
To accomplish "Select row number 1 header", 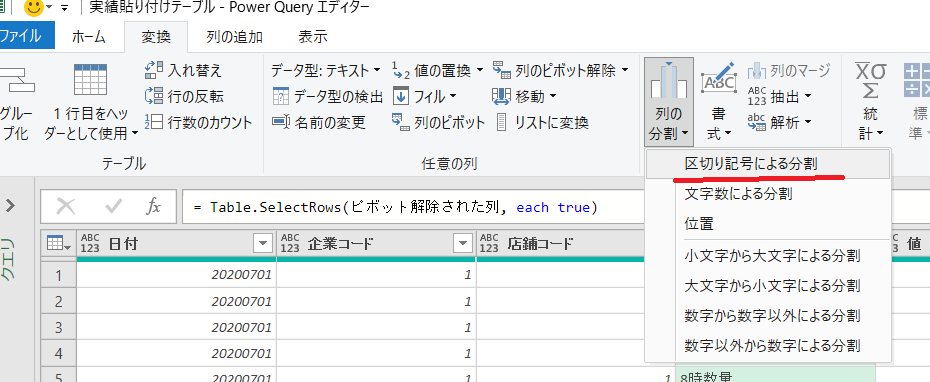I will [x=59, y=275].
